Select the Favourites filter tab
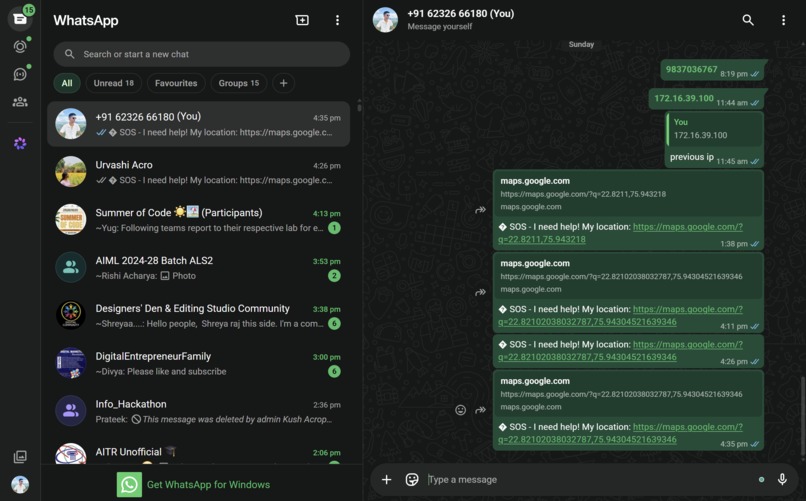Screen dimensions: 806x501 [176, 83]
